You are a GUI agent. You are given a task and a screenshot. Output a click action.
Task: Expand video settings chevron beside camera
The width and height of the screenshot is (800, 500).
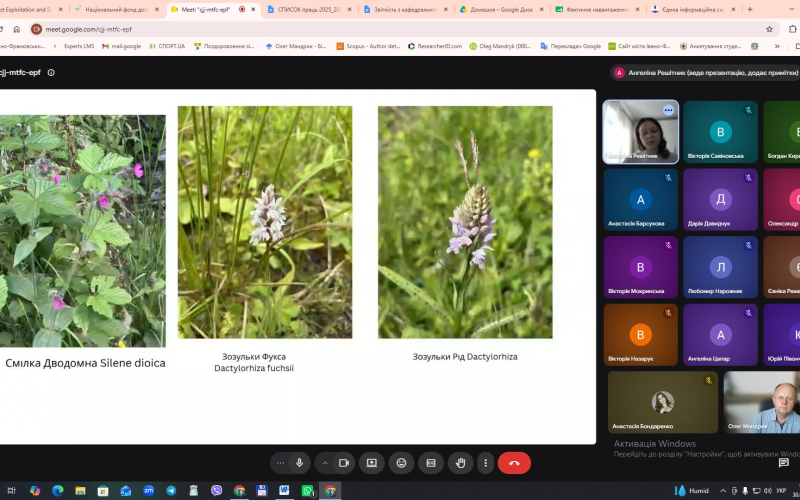click(324, 463)
